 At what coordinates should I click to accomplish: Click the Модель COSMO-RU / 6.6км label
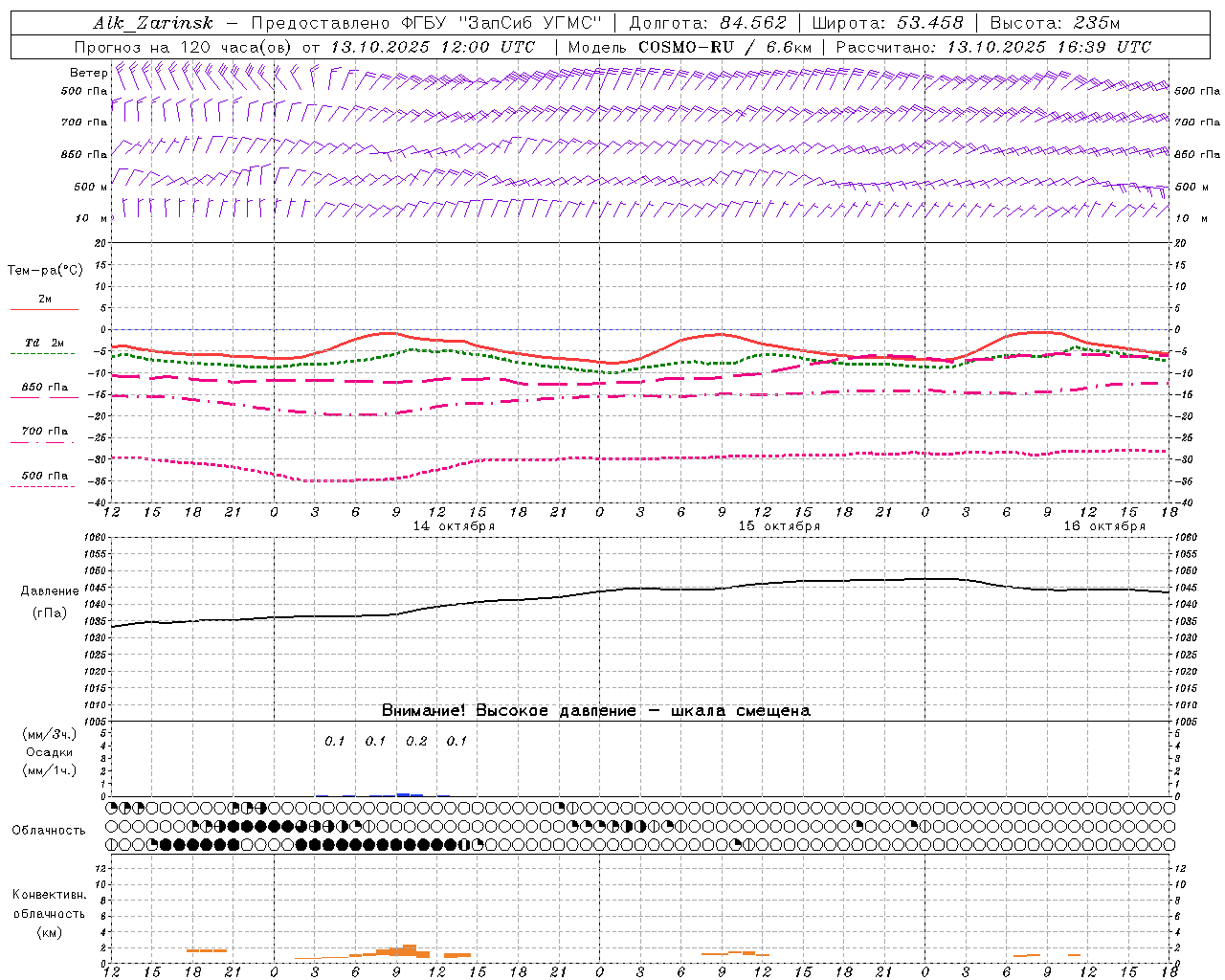point(689,47)
